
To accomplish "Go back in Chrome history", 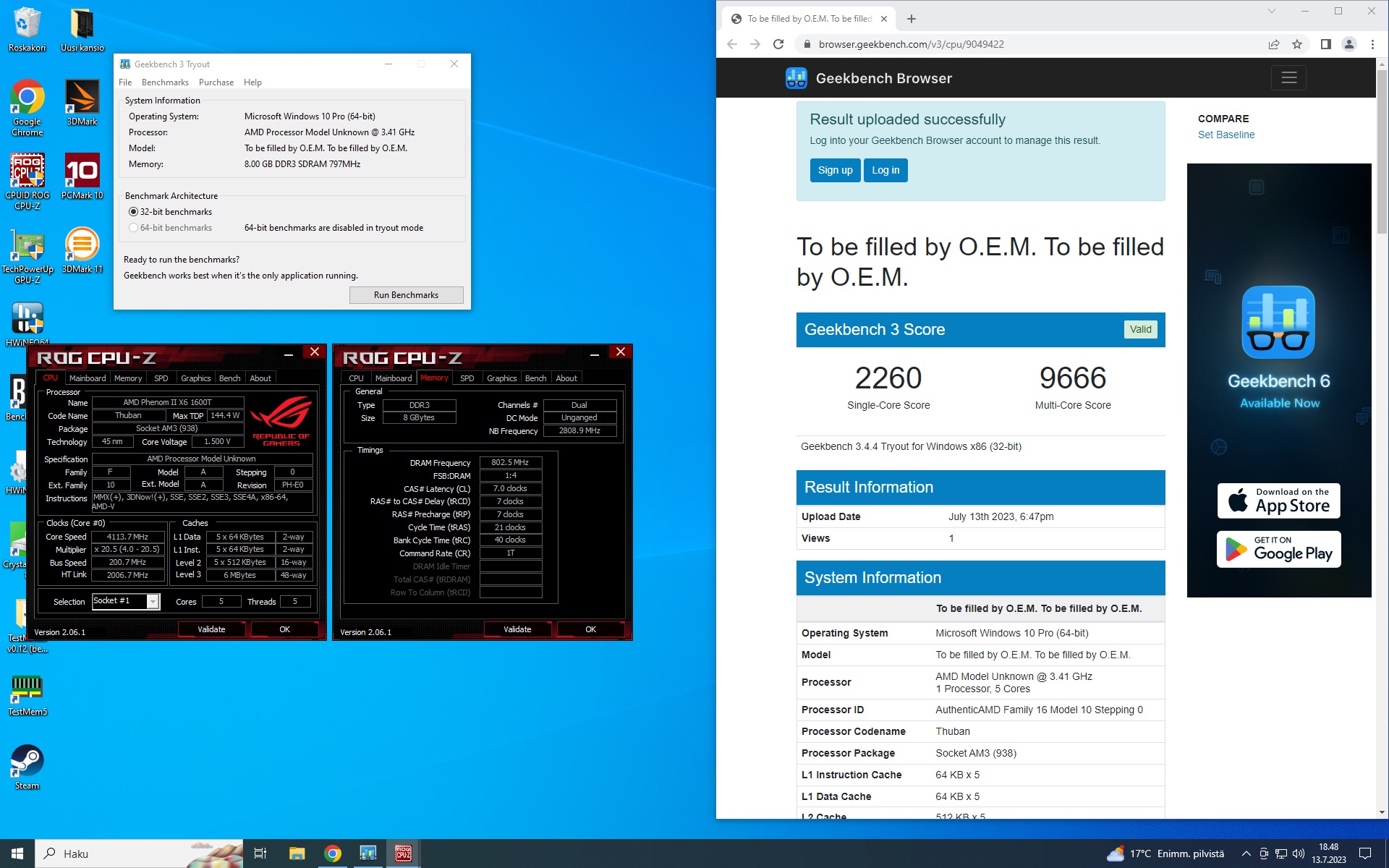I will (732, 44).
